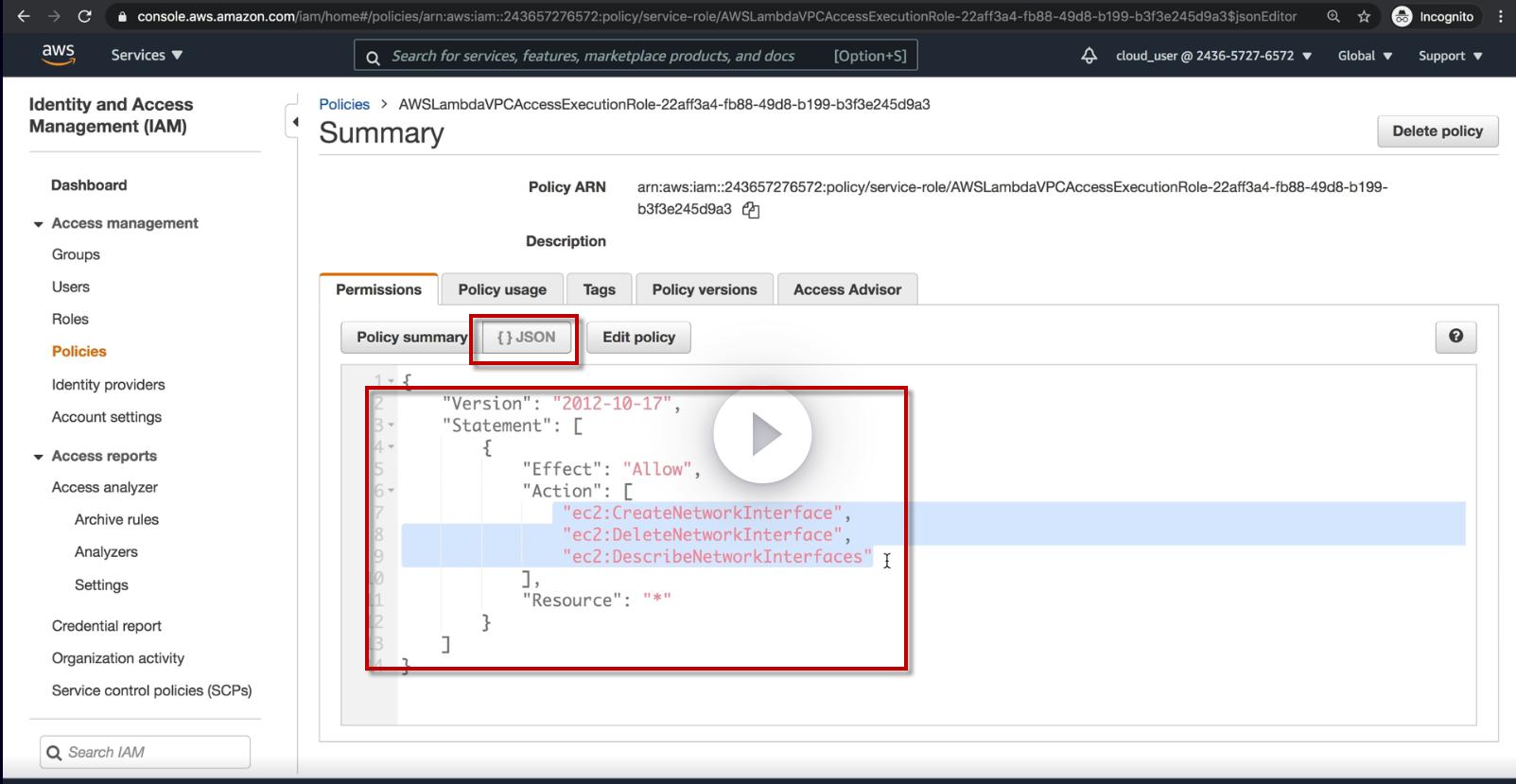Screen dimensions: 1516x784
Task: Click the browser forward arrow
Action: click(54, 16)
